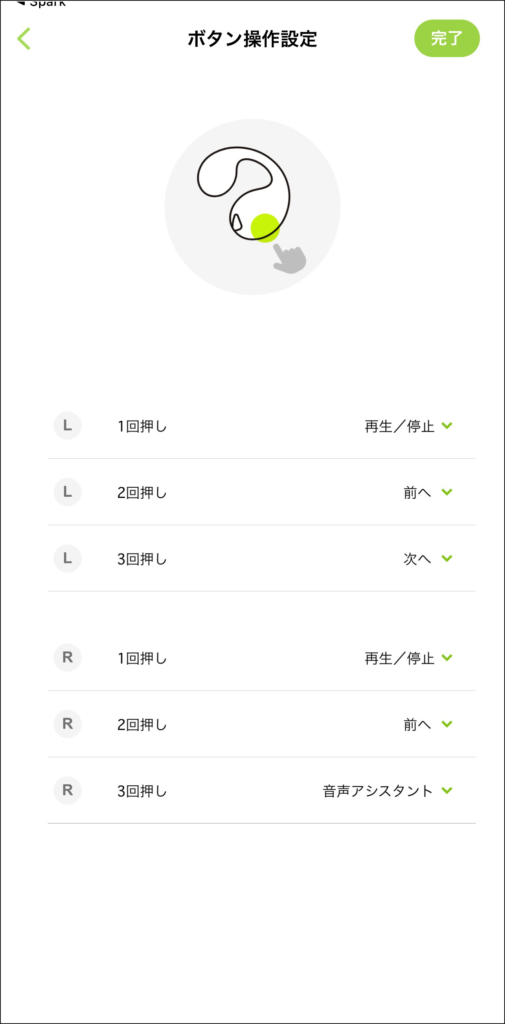Viewport: 505px width, 1024px height.
Task: Tap the R badge beside right 1回押し
Action: coord(67,658)
